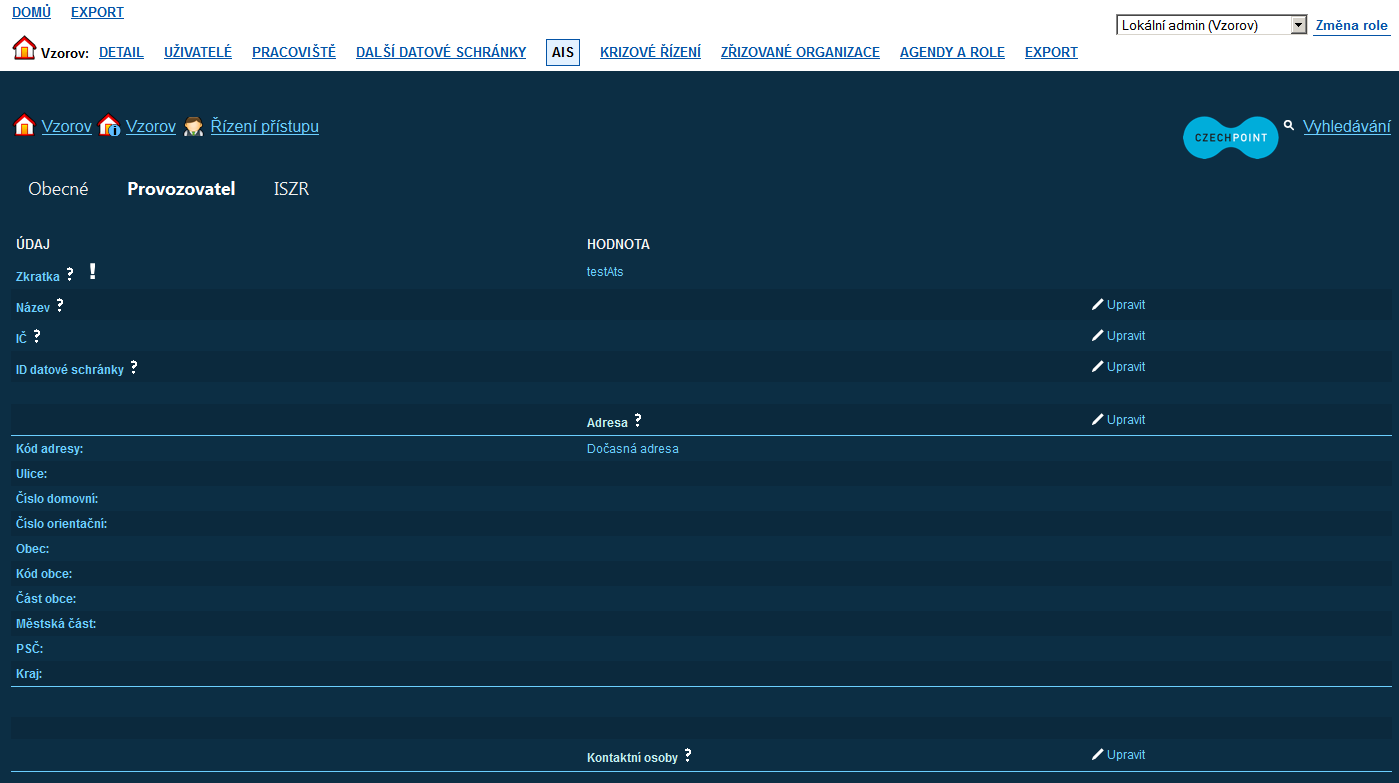Click the CzechPoint logo
1399x783 pixels.
click(1231, 138)
